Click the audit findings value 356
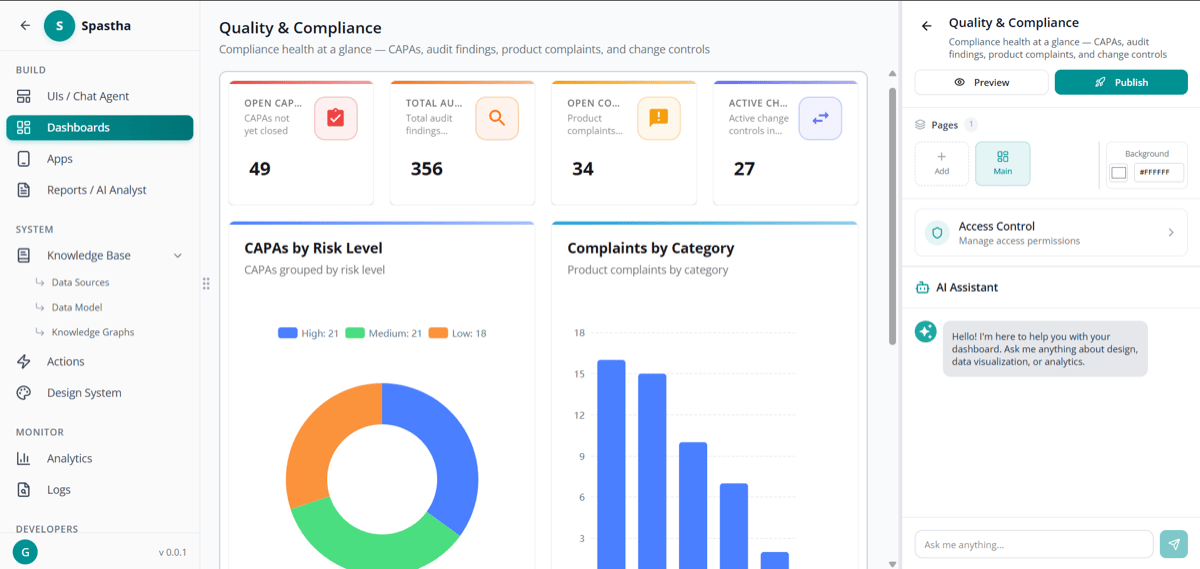This screenshot has height=569, width=1200. [x=427, y=169]
